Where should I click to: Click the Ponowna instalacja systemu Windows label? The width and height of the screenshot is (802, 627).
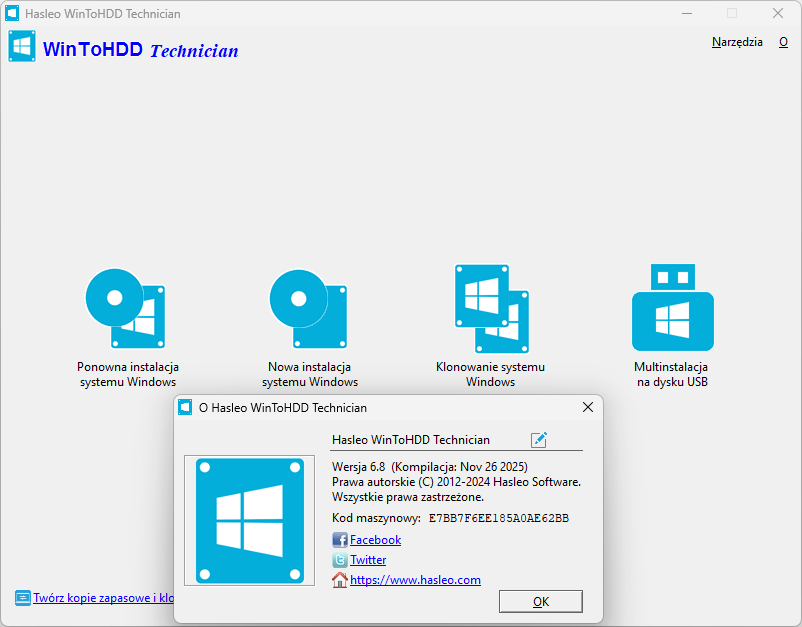coord(128,374)
